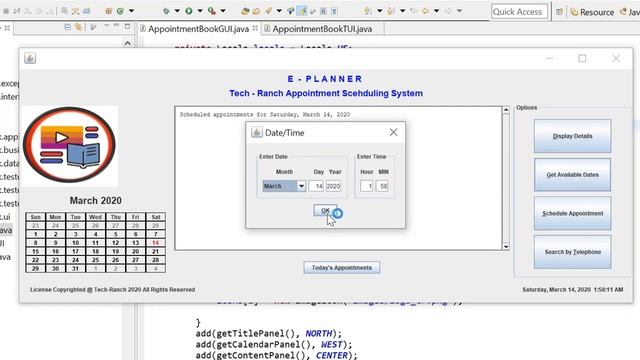Open the New Java Class dropdown arrow
The width and height of the screenshot is (640, 360).
point(131,11)
